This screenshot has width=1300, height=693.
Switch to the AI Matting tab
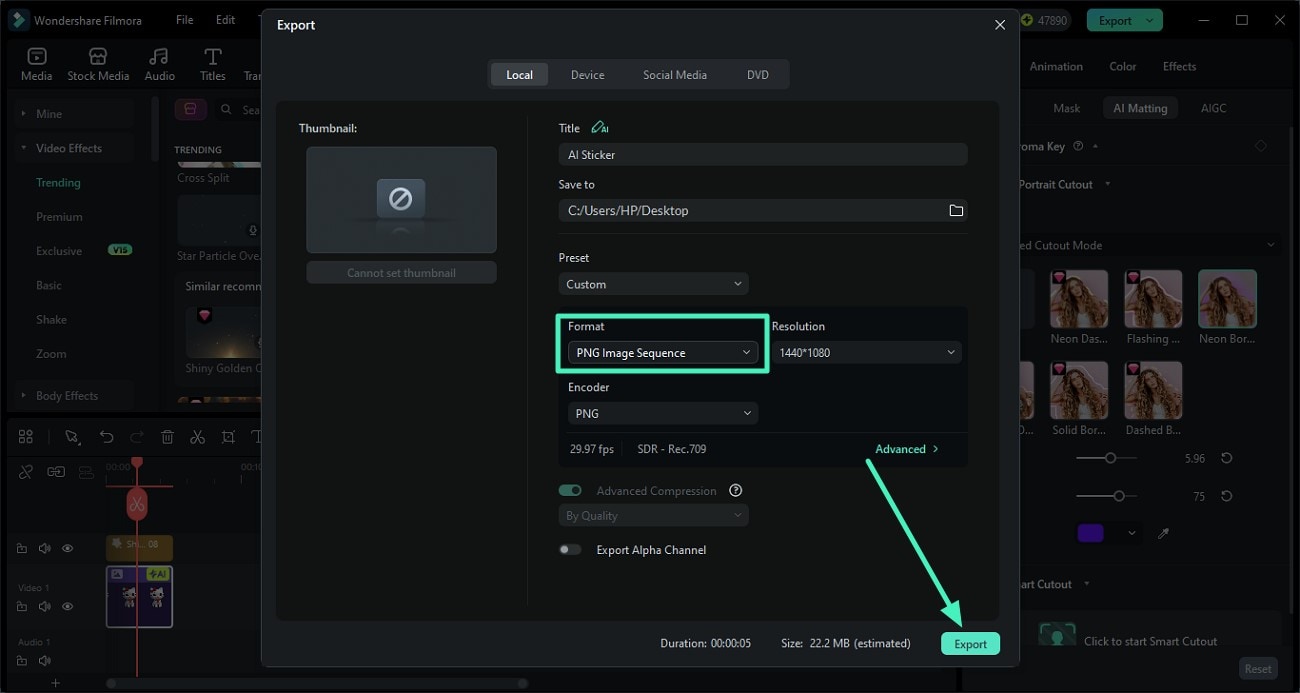1140,108
